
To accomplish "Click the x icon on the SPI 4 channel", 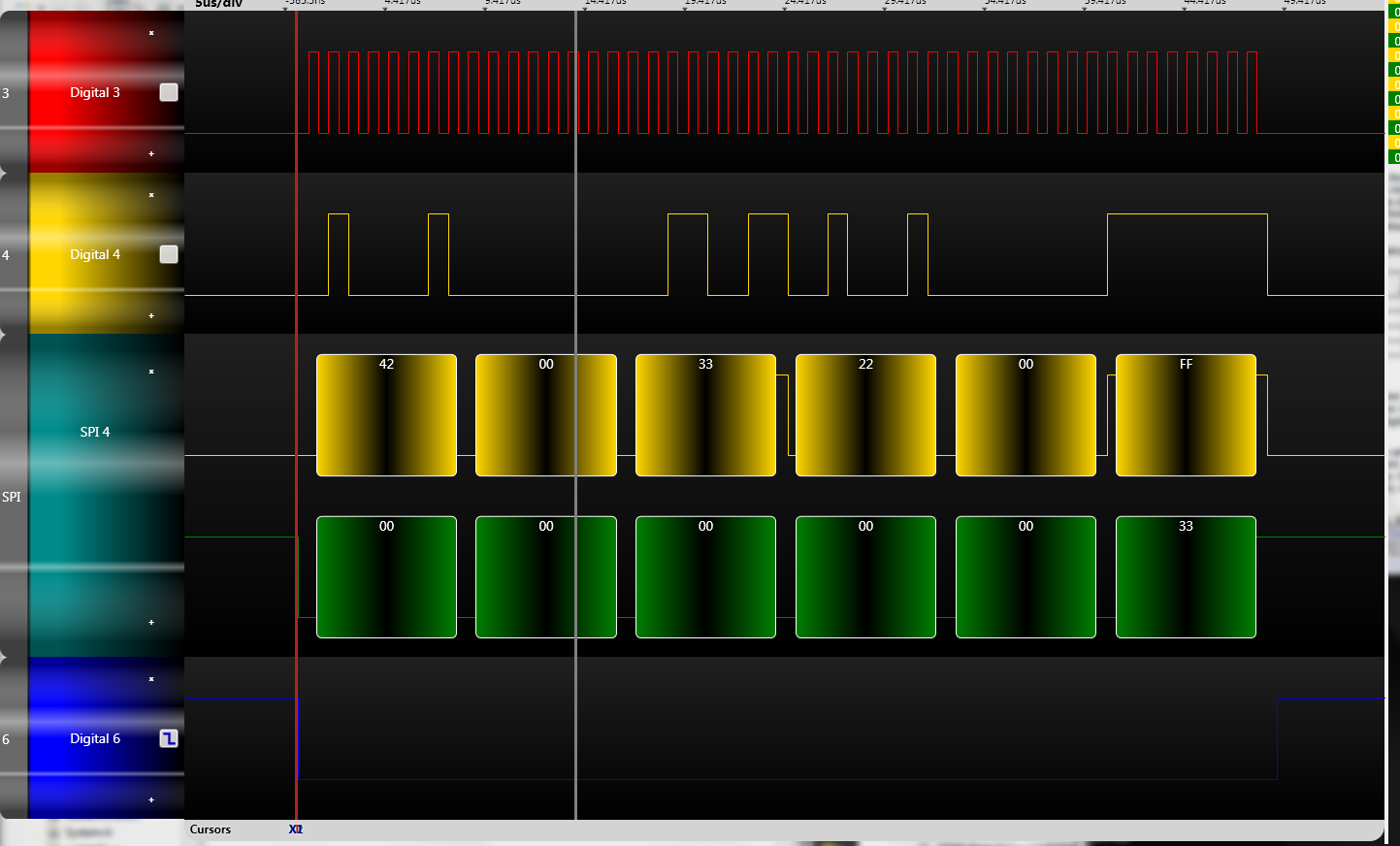I will tap(151, 372).
